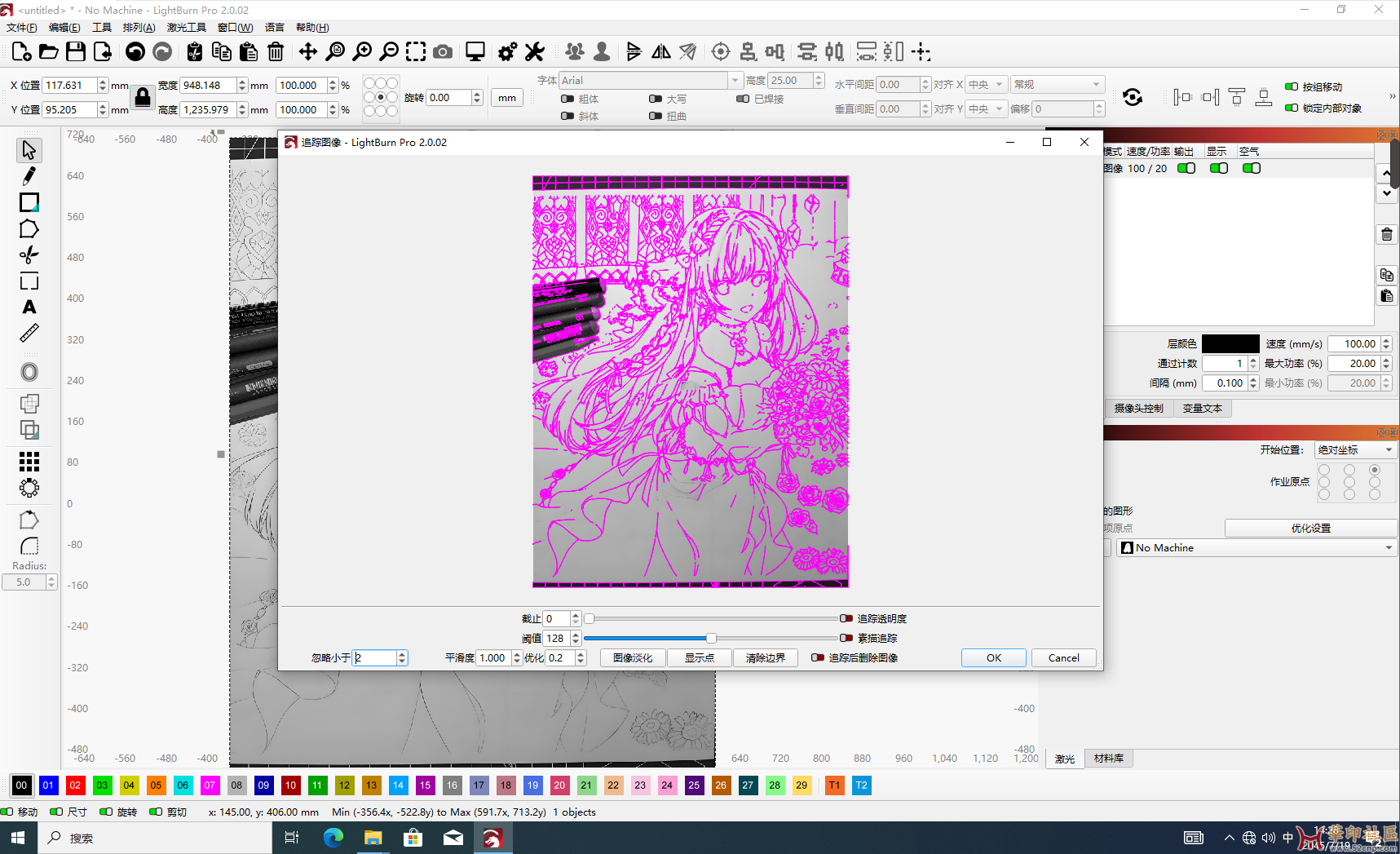Screen dimensions: 1400x854
Task: Select the Edit Nodes tool
Action: 29,255
